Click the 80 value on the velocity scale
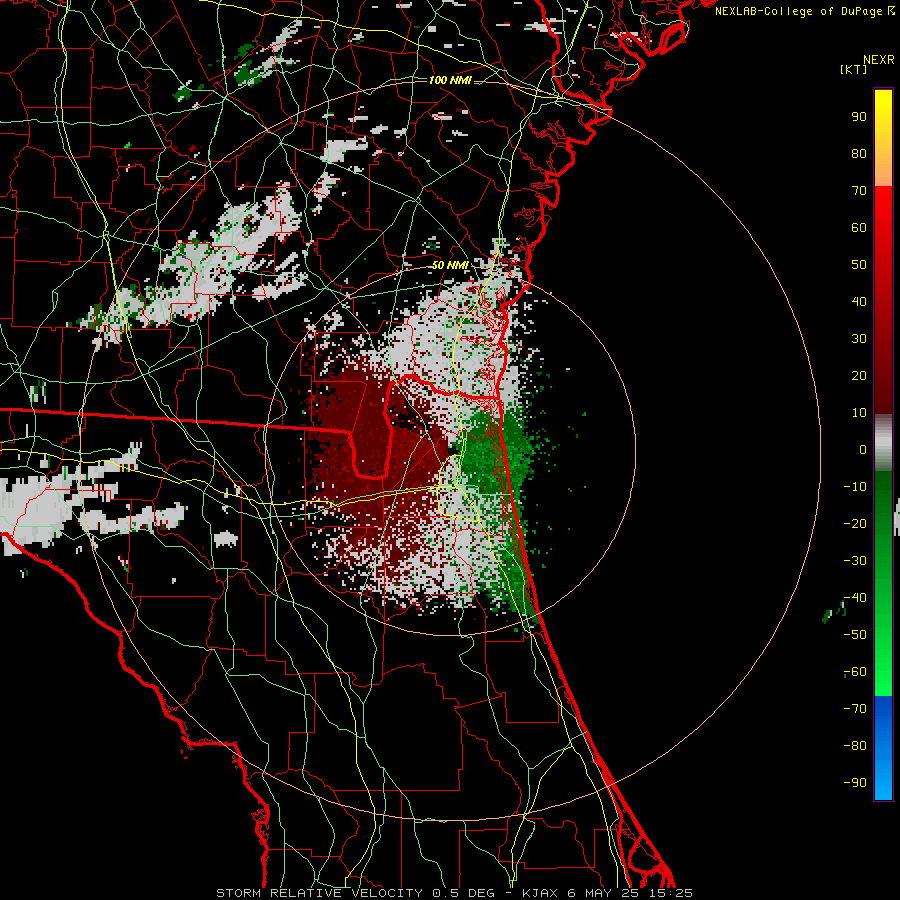 [859, 154]
